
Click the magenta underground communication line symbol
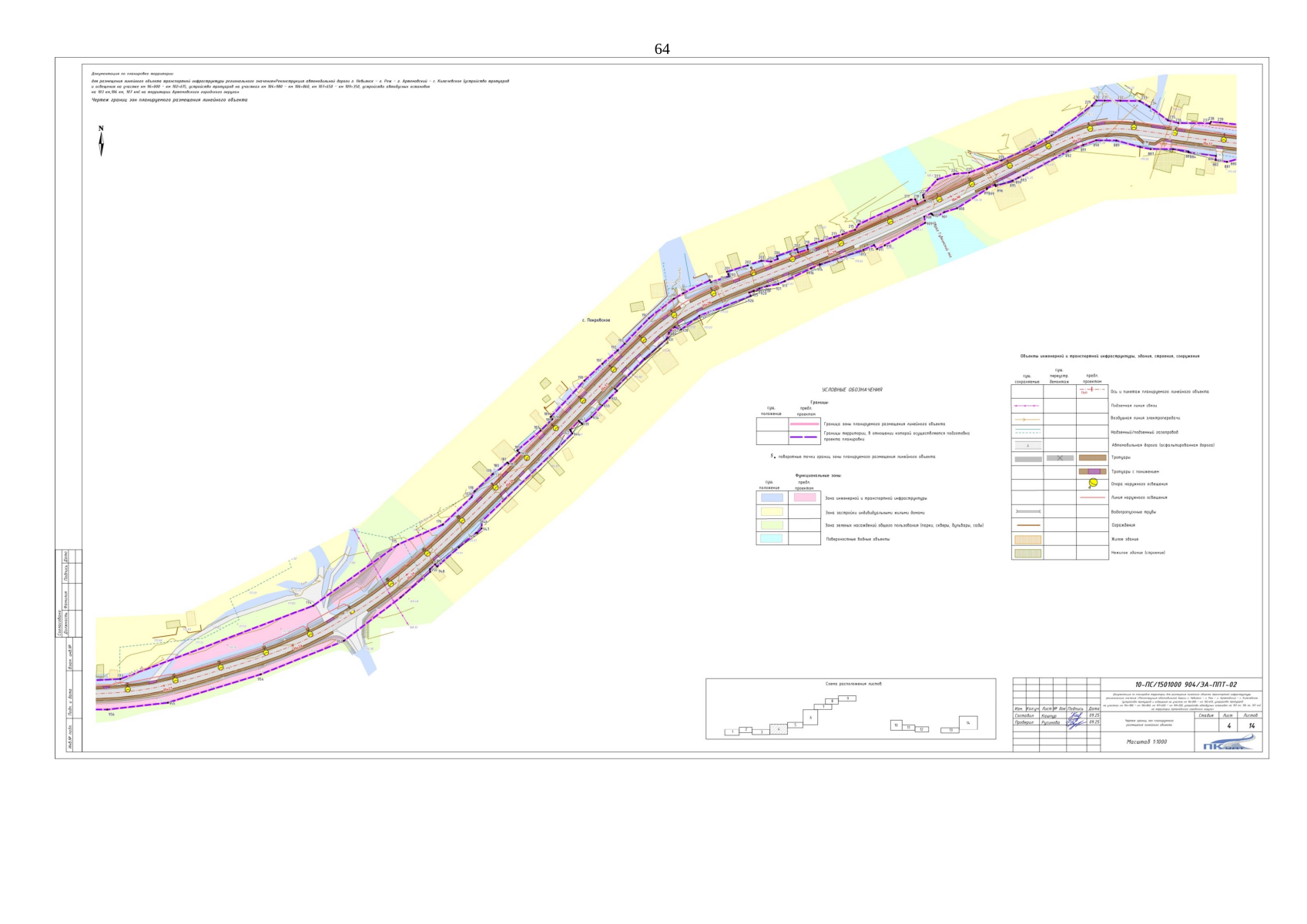1027,405
